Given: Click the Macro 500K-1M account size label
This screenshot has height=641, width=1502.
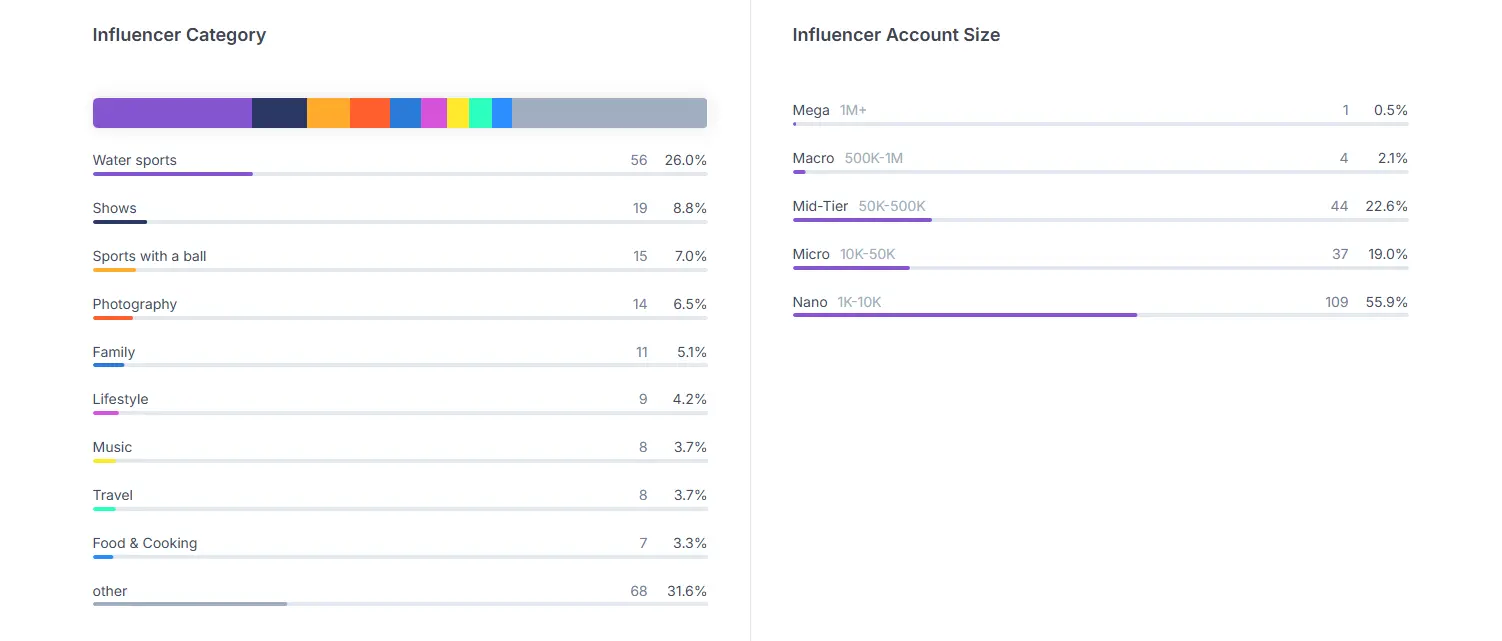Looking at the screenshot, I should [x=848, y=158].
